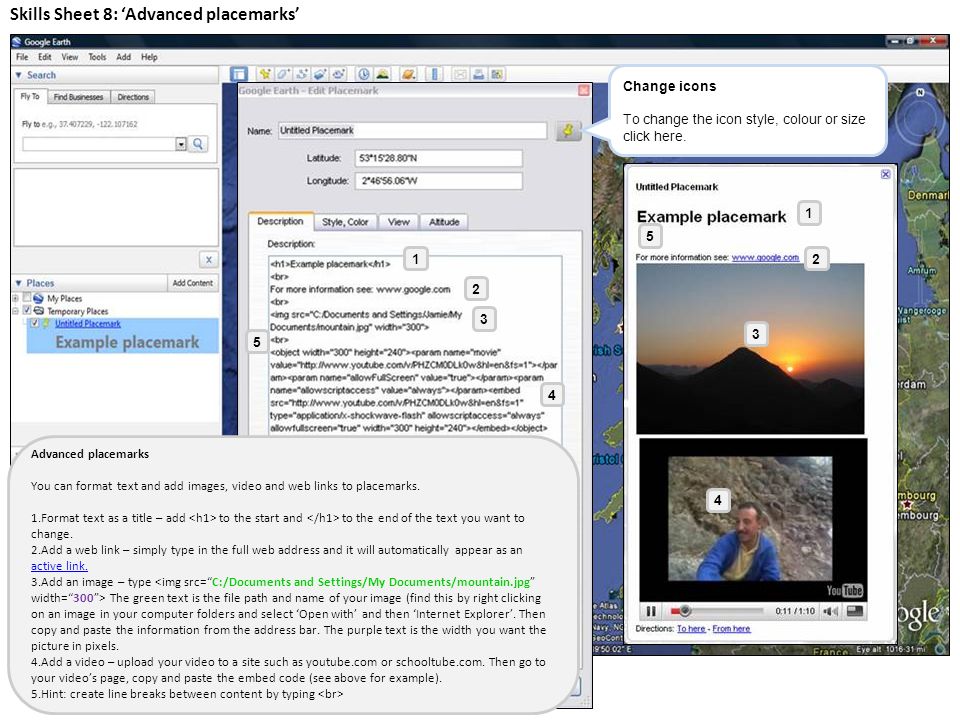Image resolution: width=960 pixels, height=720 pixels.
Task: Click the Fly To search input field
Action: click(99, 144)
